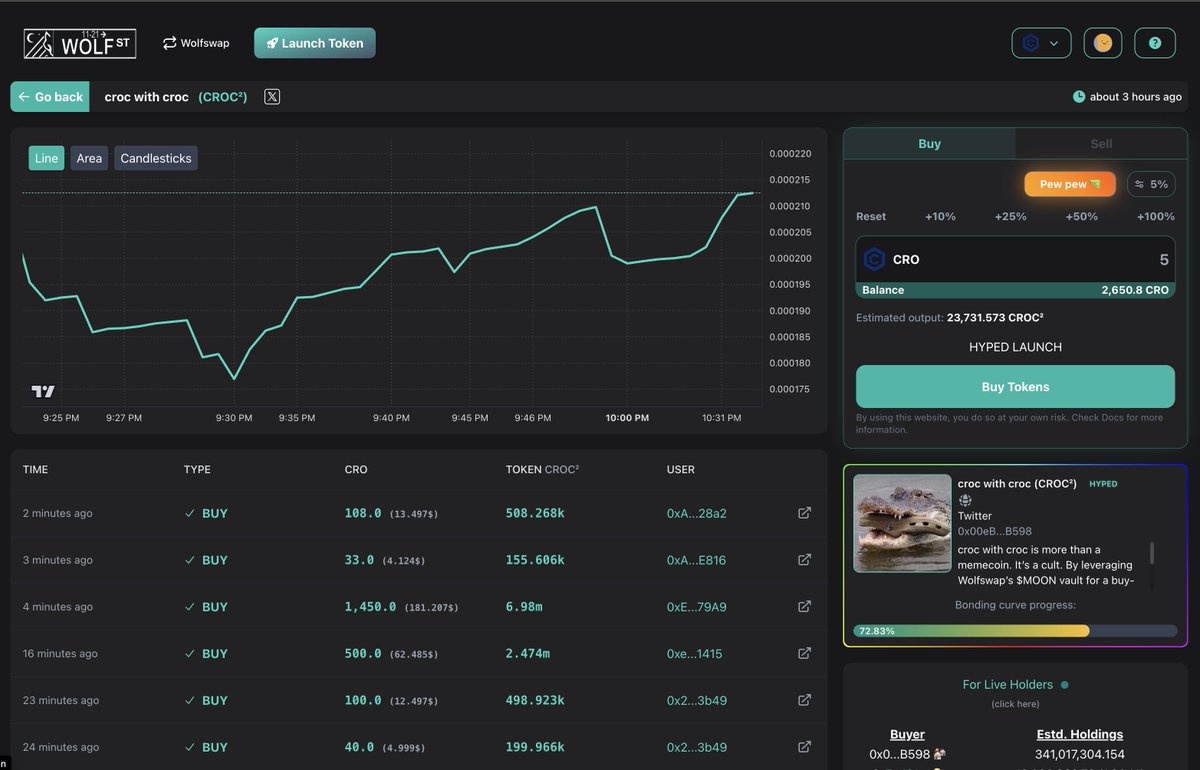The height and width of the screenshot is (770, 1200).
Task: Open the network chain selector dropdown
Action: [x=1042, y=43]
